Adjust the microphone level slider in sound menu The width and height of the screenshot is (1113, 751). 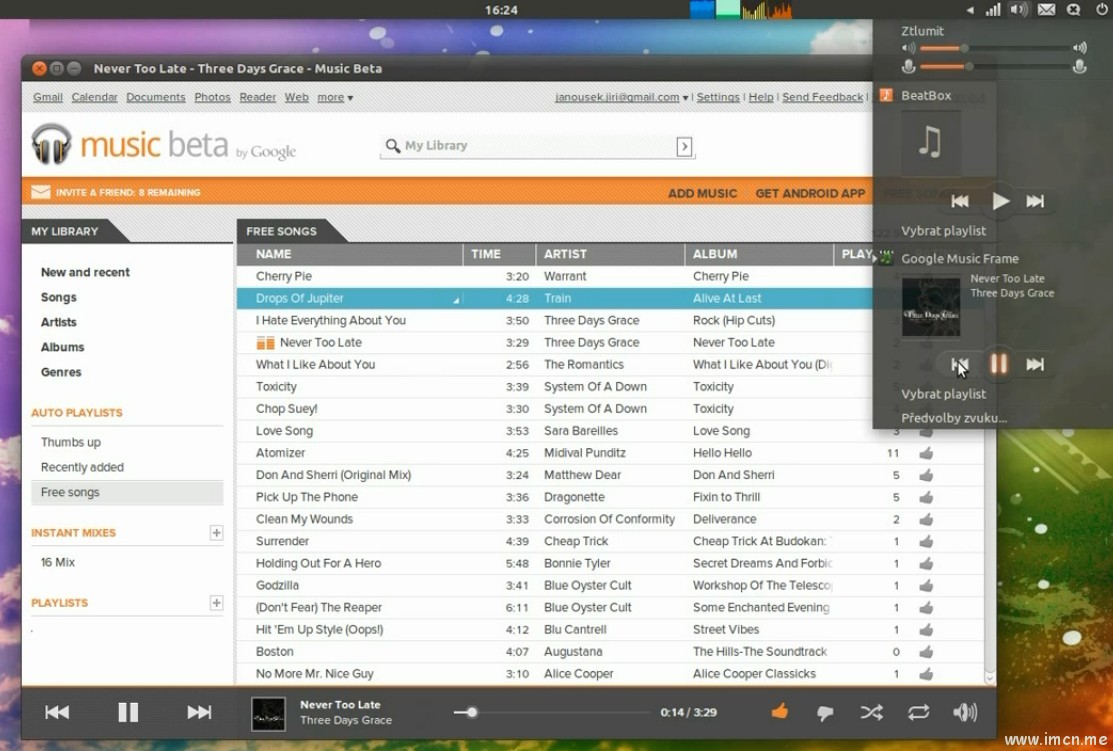point(994,67)
